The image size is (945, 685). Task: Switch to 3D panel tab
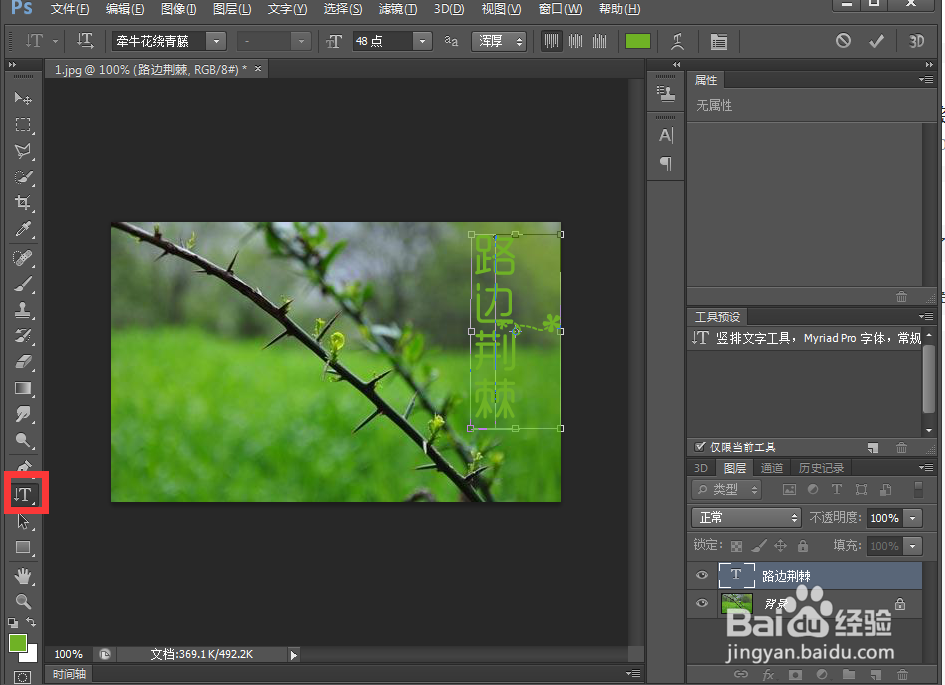(700, 468)
